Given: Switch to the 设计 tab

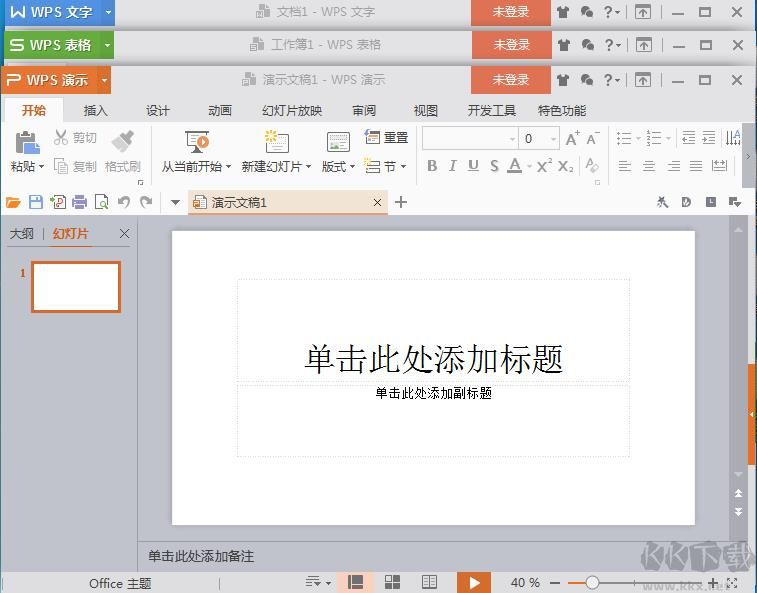Looking at the screenshot, I should (x=158, y=111).
